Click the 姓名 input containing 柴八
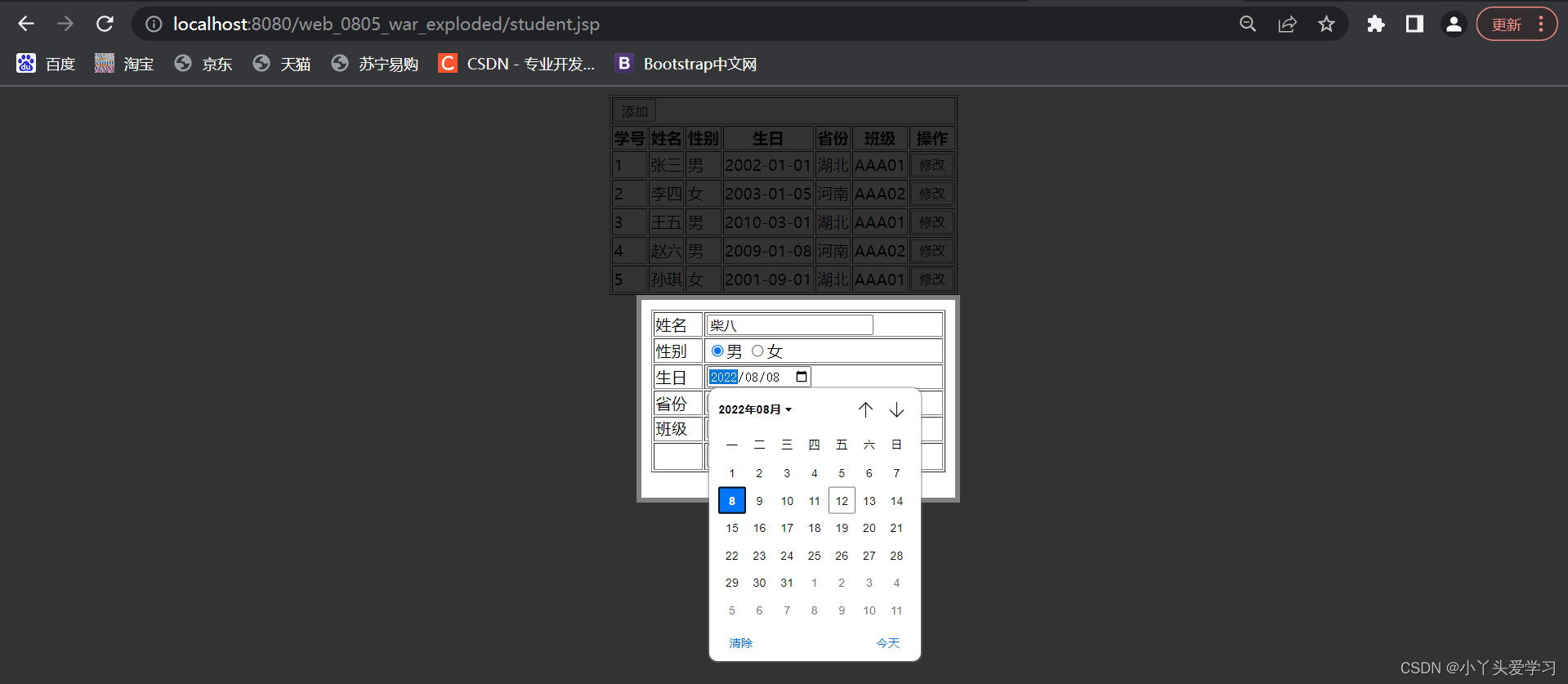1568x684 pixels. tap(790, 325)
